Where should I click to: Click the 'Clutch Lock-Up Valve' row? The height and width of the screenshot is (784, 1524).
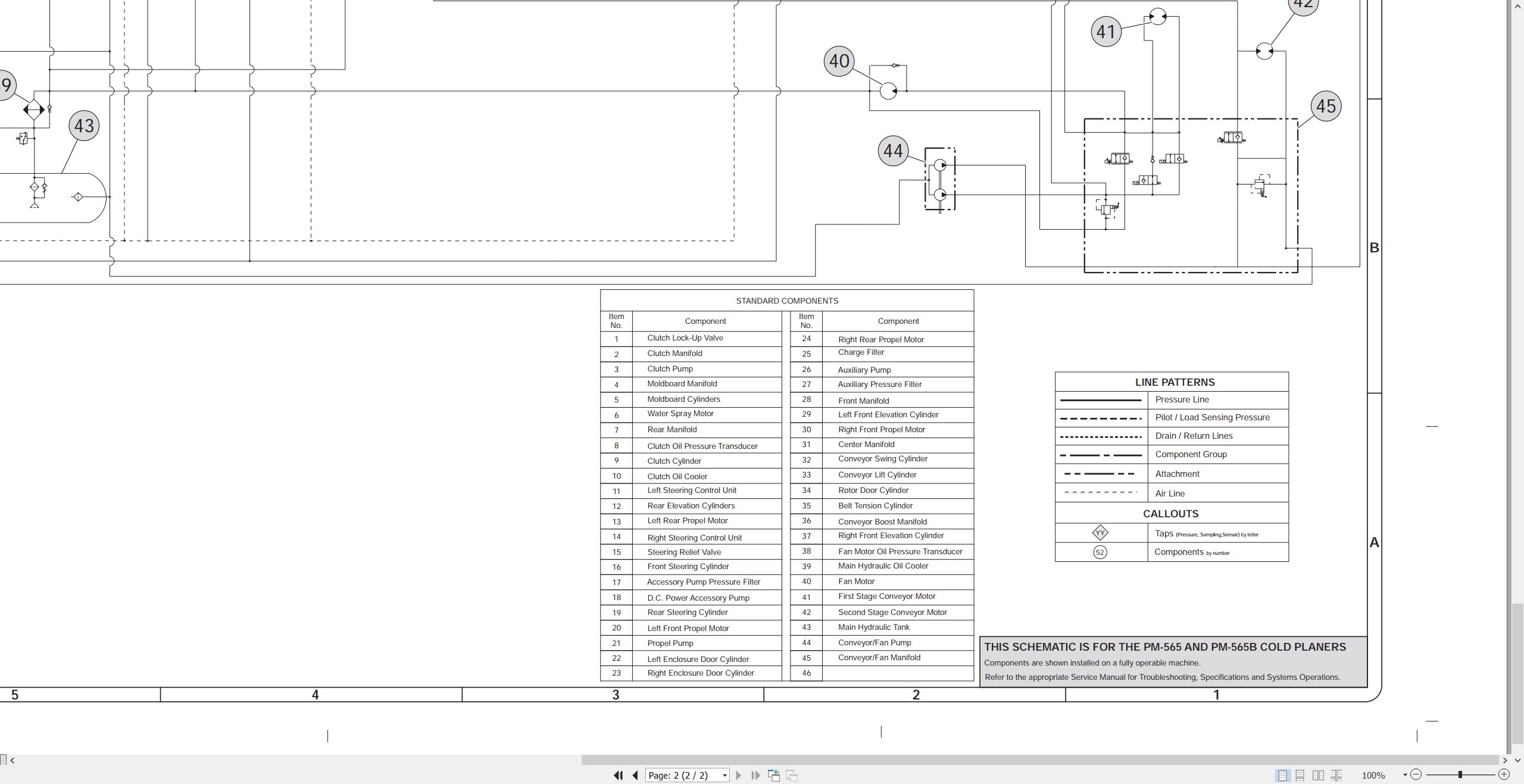pos(691,338)
